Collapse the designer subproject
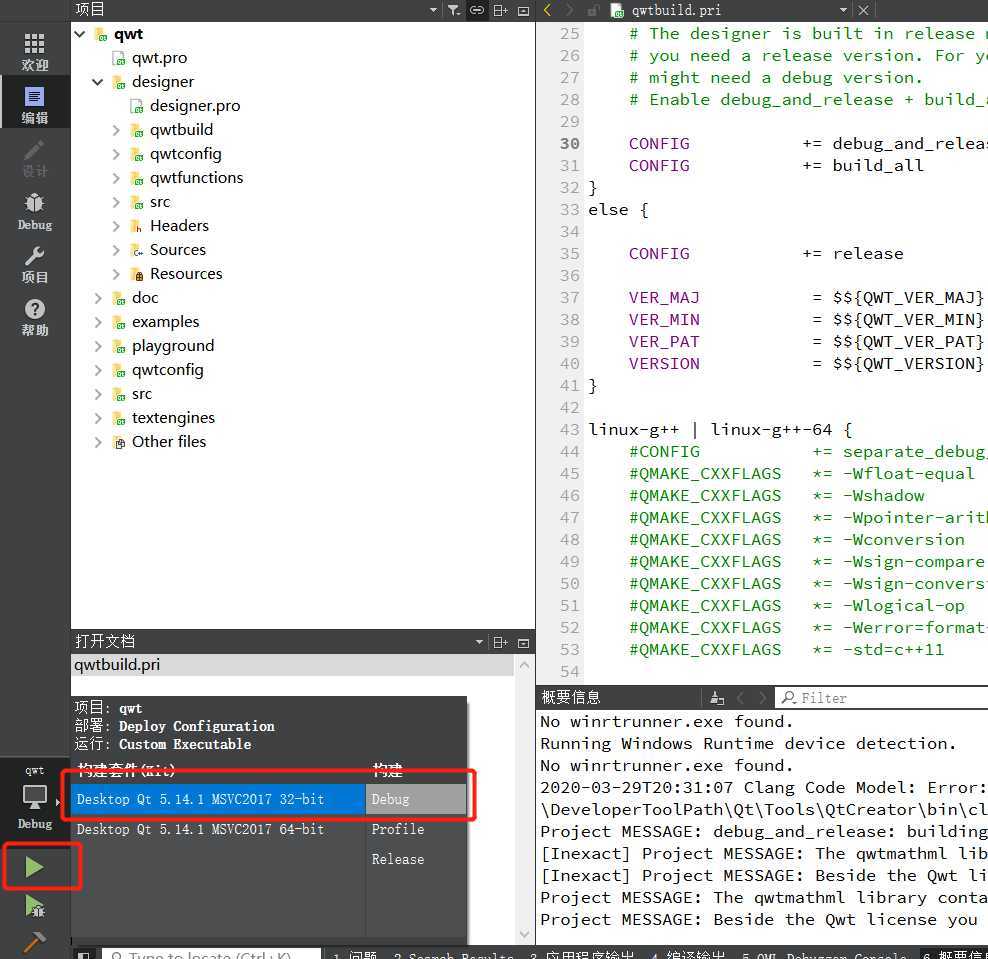This screenshot has height=959, width=988. (x=98, y=82)
